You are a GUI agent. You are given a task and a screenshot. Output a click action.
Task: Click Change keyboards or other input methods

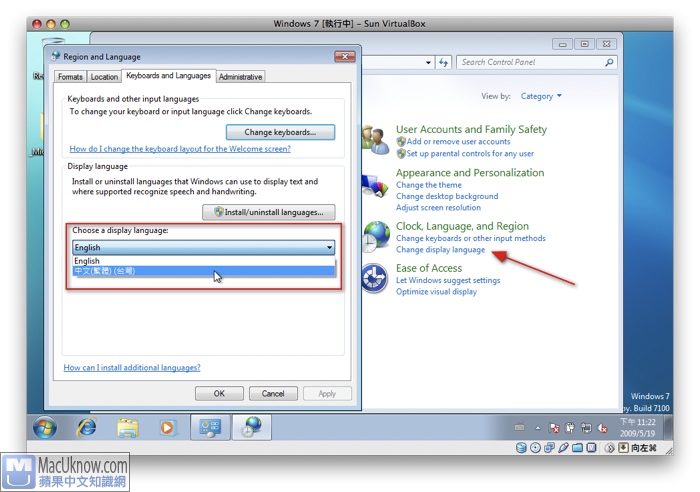471,238
